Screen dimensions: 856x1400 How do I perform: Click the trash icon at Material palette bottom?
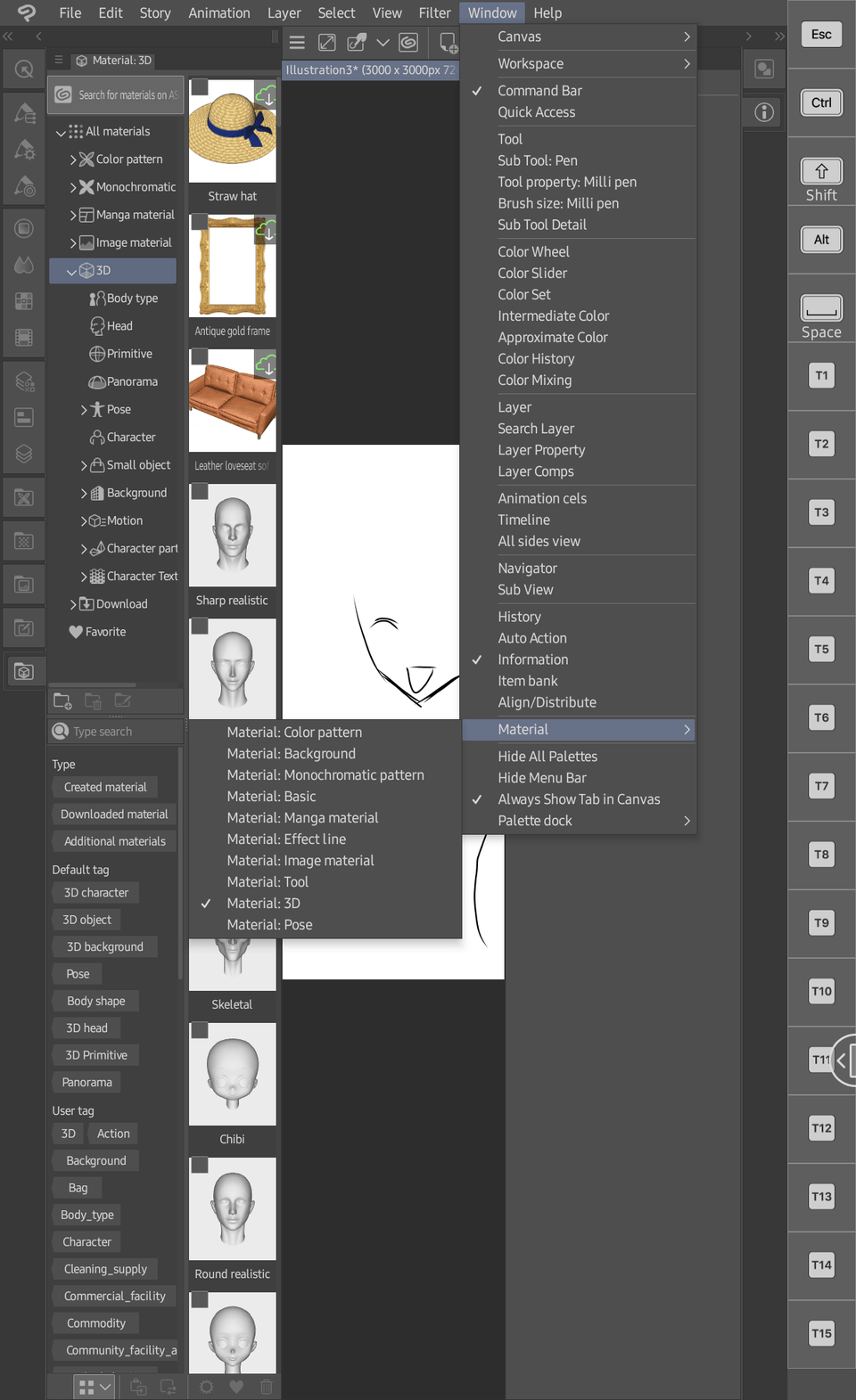(266, 1387)
